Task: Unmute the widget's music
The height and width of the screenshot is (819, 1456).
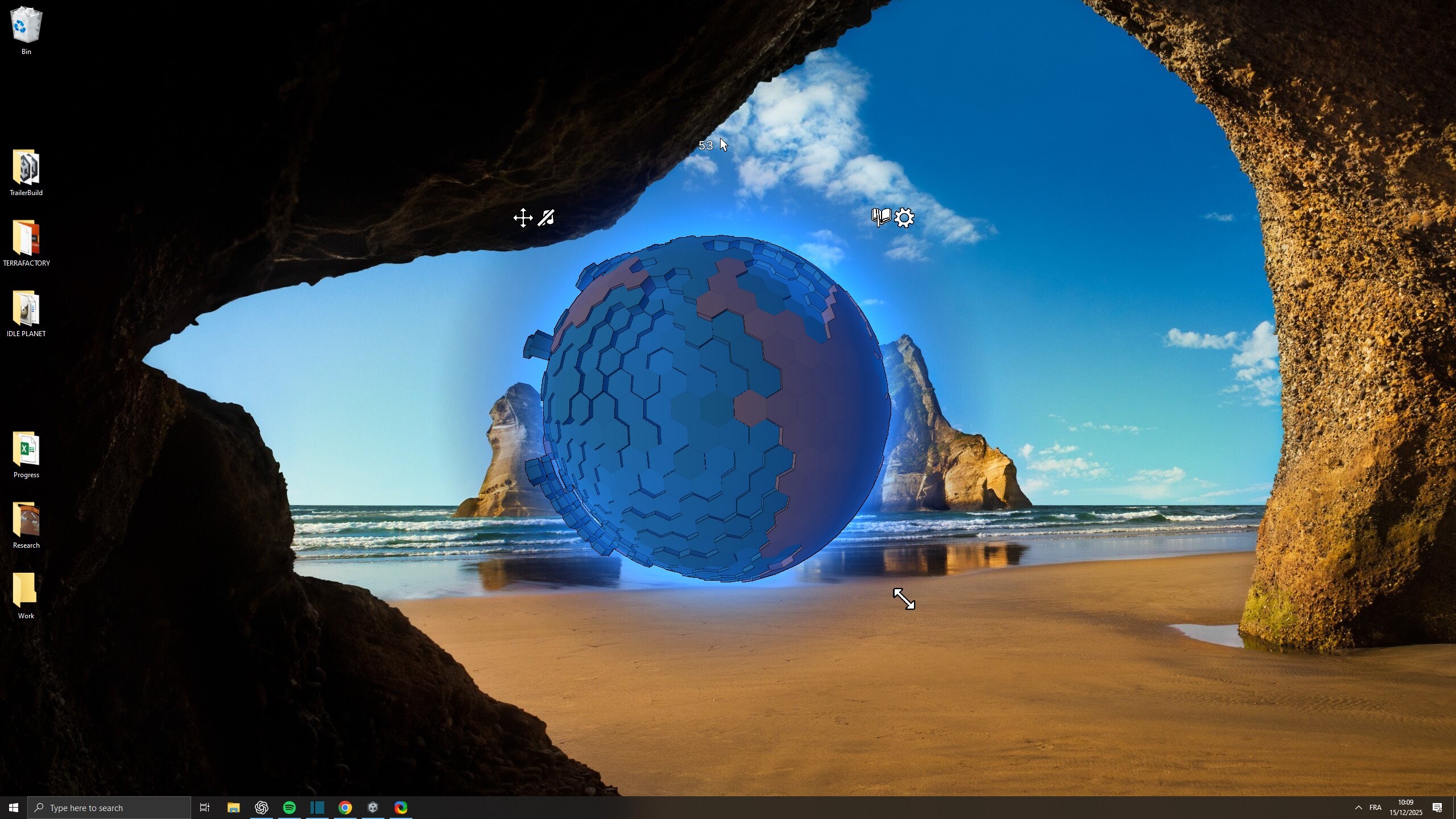Action: tap(545, 218)
